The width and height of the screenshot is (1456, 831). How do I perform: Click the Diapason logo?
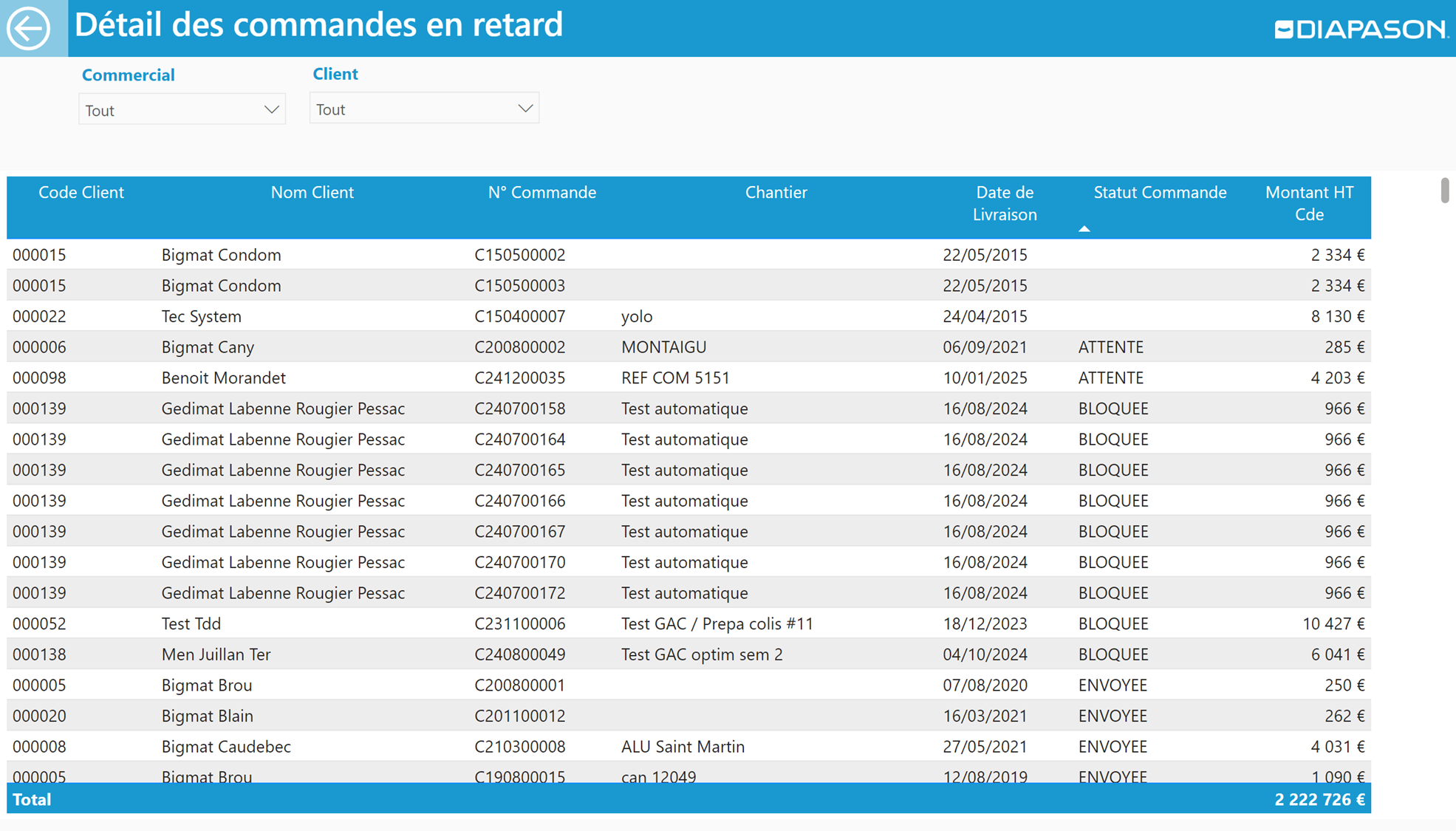(x=1361, y=30)
